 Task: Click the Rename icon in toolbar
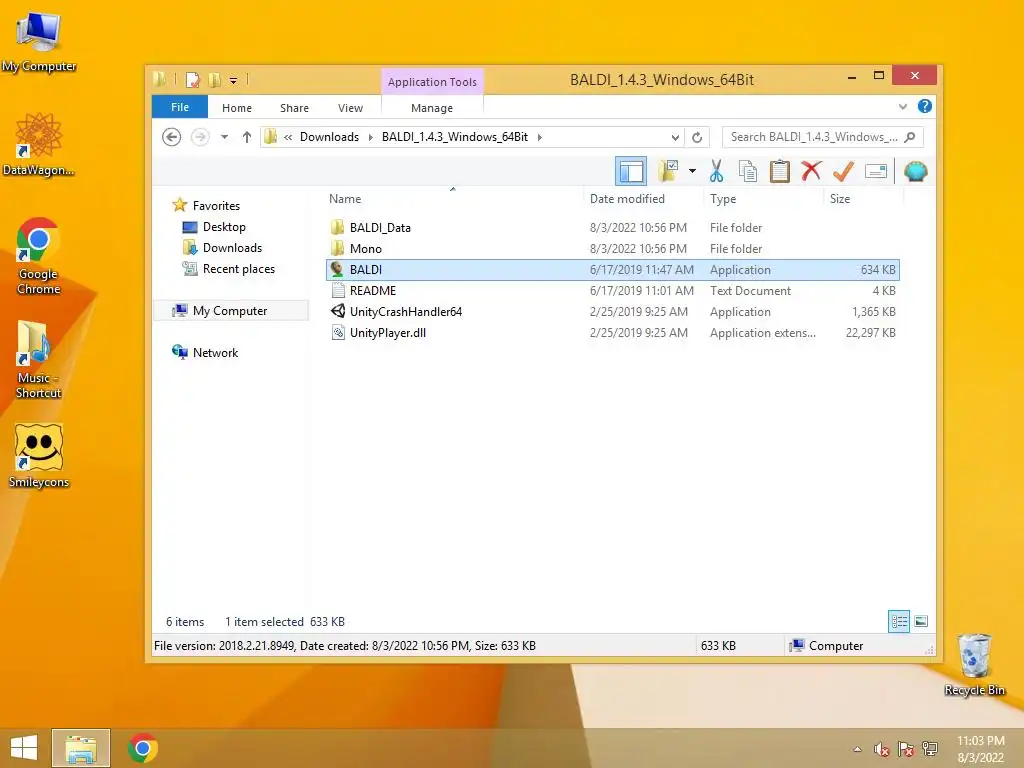875,172
